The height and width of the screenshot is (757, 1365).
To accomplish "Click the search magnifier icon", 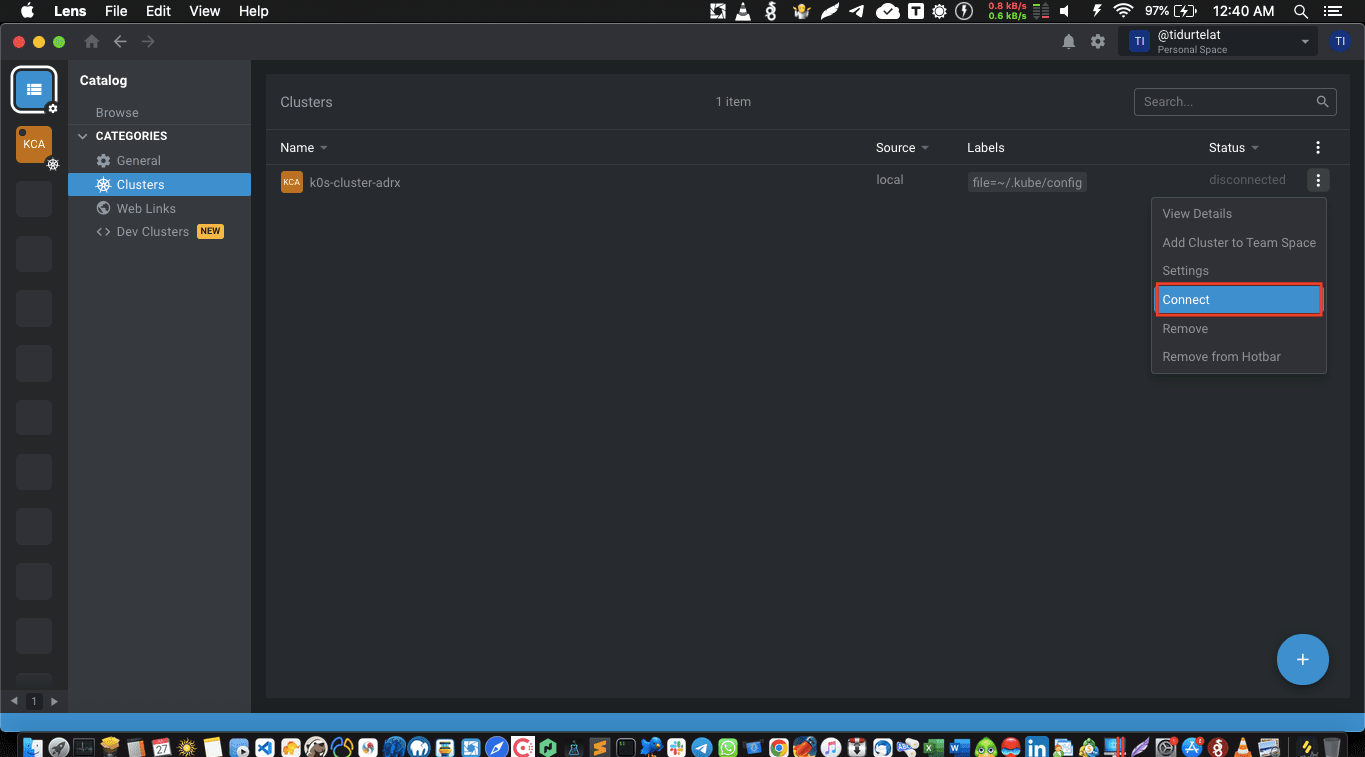I will (x=1322, y=101).
